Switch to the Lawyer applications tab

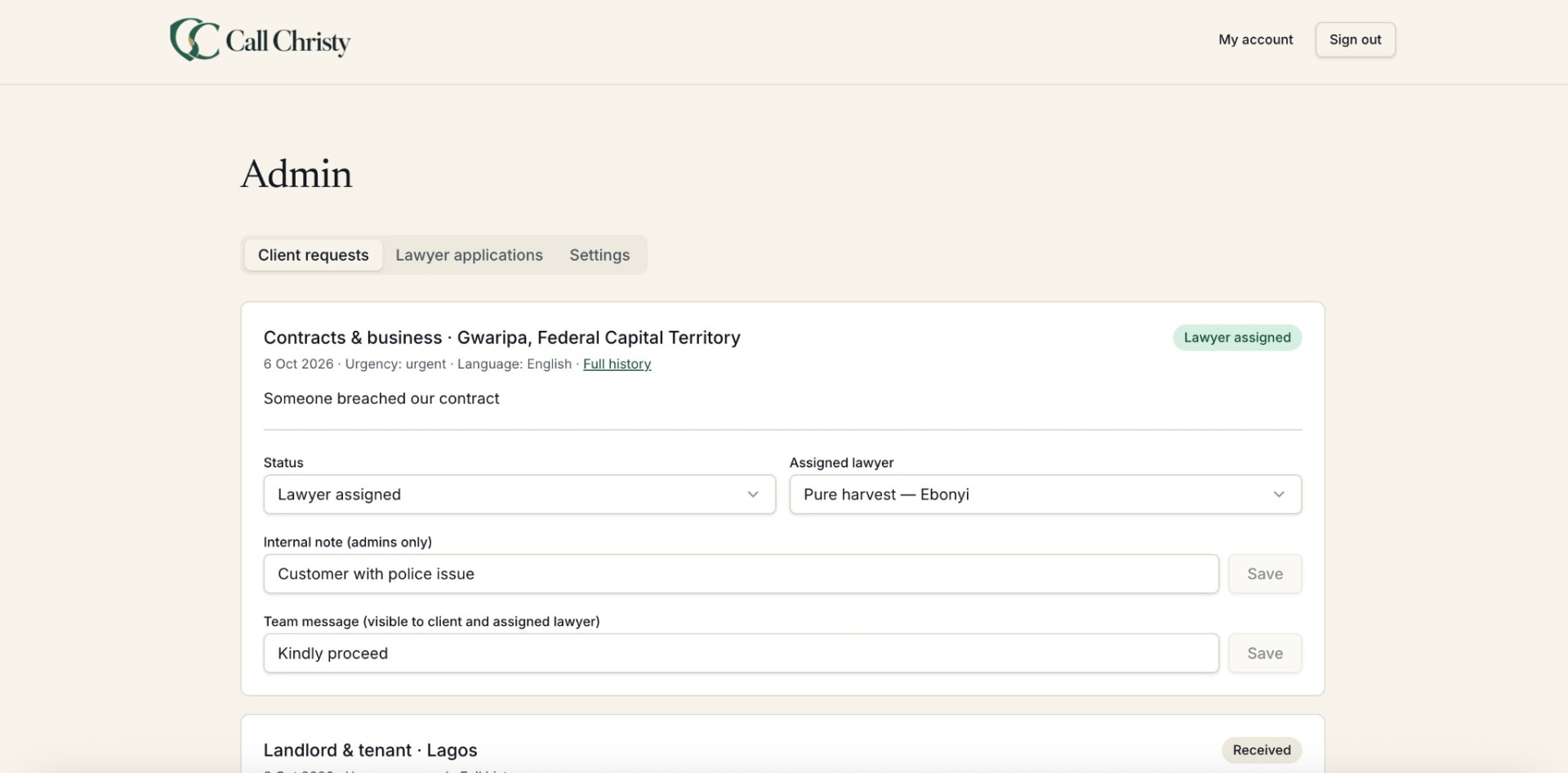pyautogui.click(x=469, y=255)
